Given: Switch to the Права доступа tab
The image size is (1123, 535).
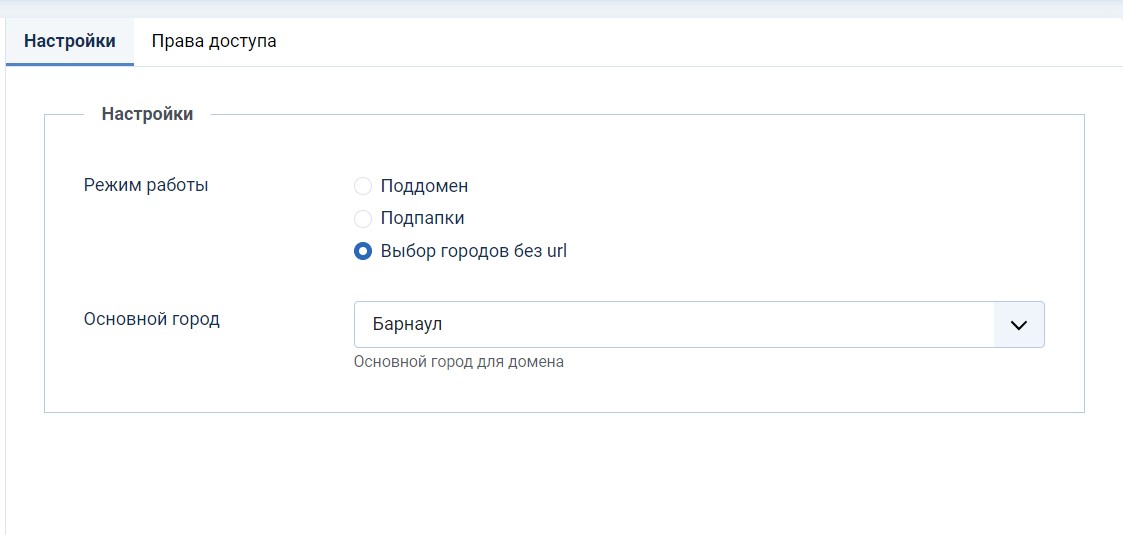Looking at the screenshot, I should pyautogui.click(x=213, y=42).
